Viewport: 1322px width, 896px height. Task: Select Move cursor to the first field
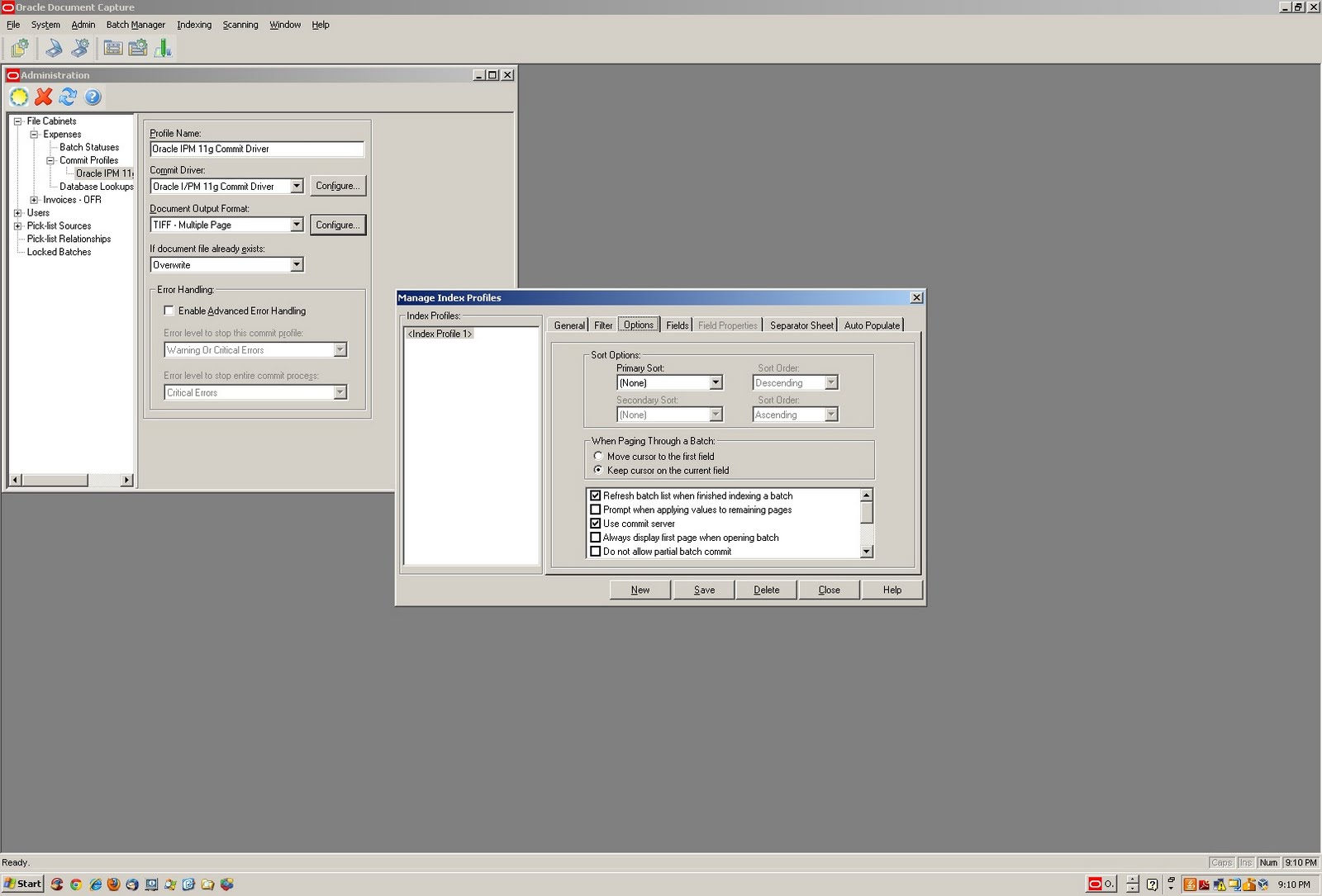click(x=598, y=456)
